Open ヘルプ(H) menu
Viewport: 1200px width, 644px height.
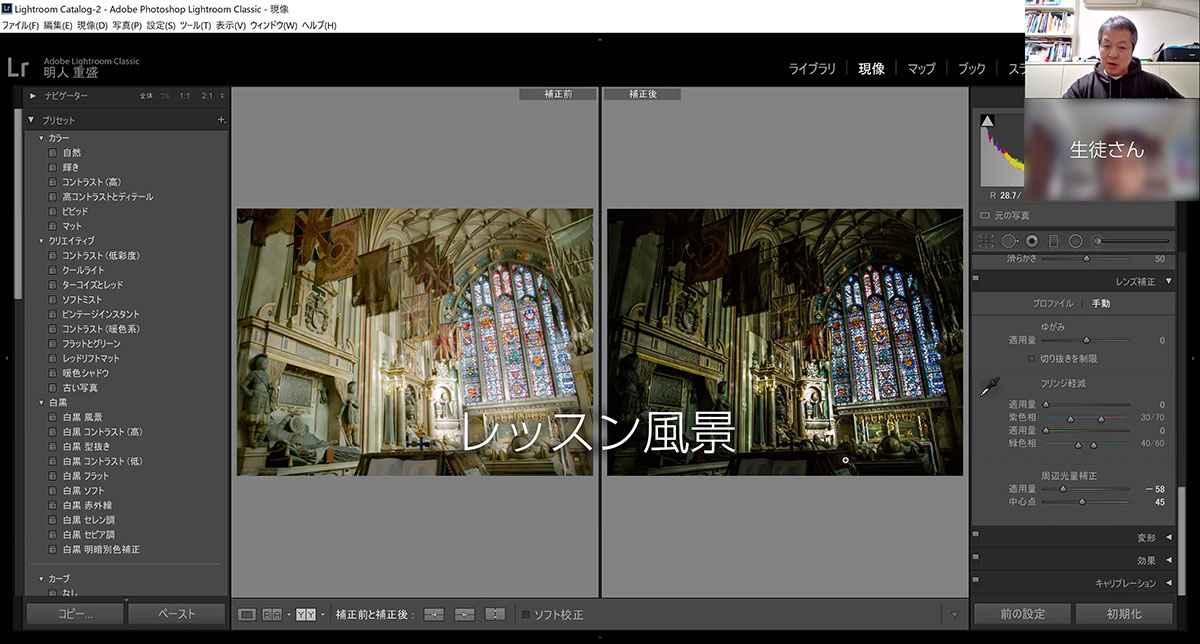click(x=319, y=24)
